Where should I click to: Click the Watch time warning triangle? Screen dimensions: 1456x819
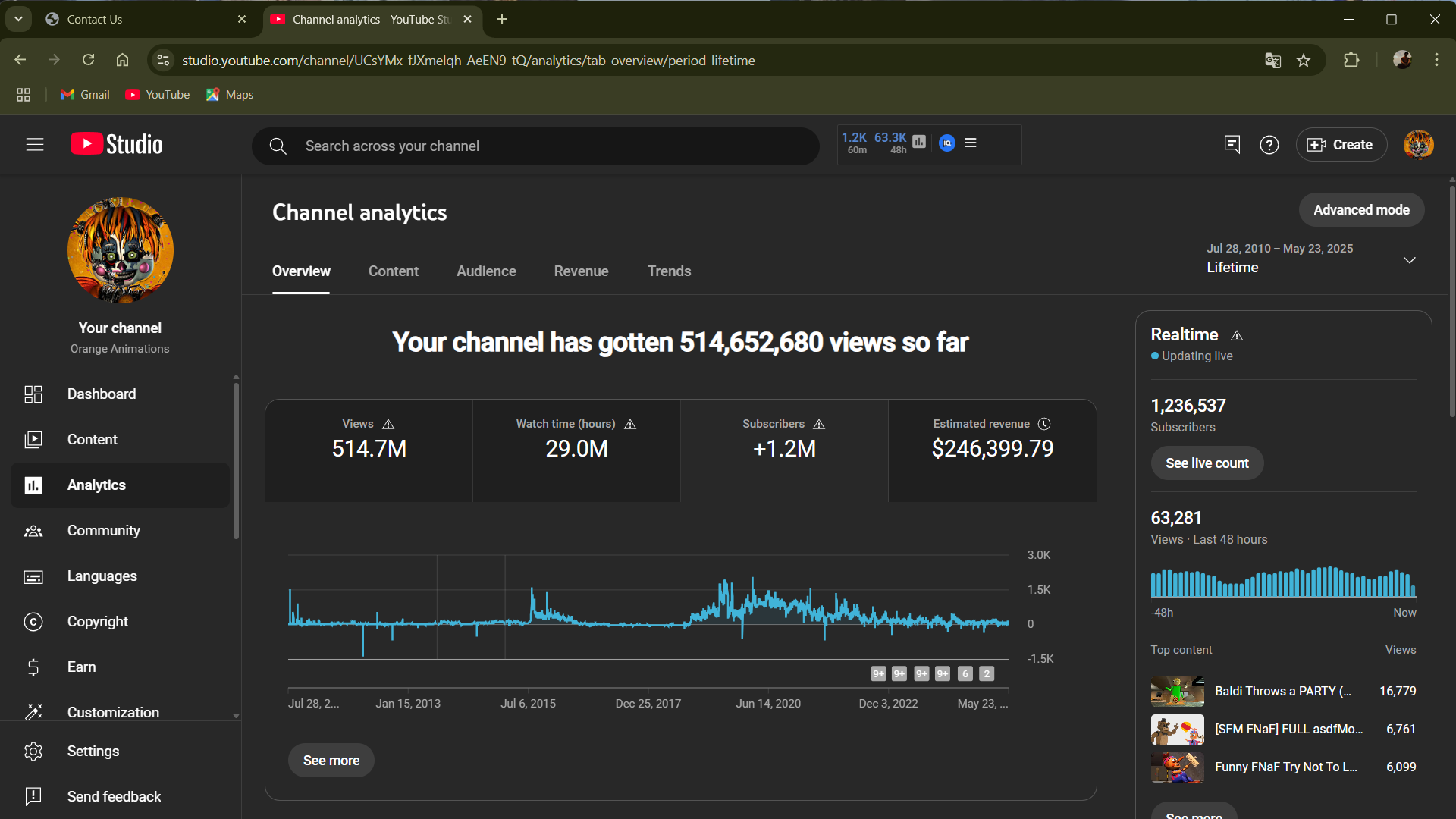pyautogui.click(x=630, y=424)
